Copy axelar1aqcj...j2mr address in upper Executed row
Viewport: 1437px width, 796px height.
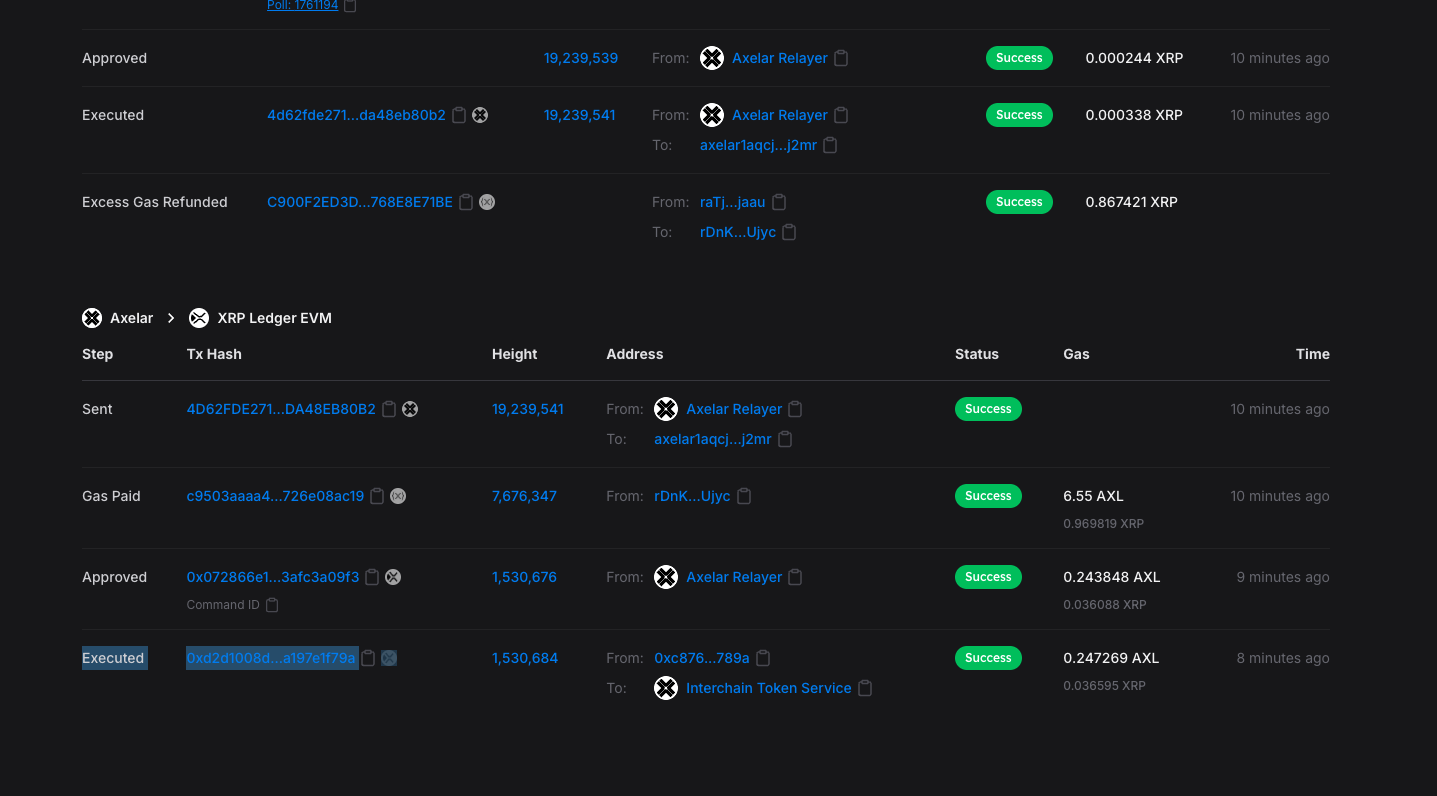coord(830,145)
